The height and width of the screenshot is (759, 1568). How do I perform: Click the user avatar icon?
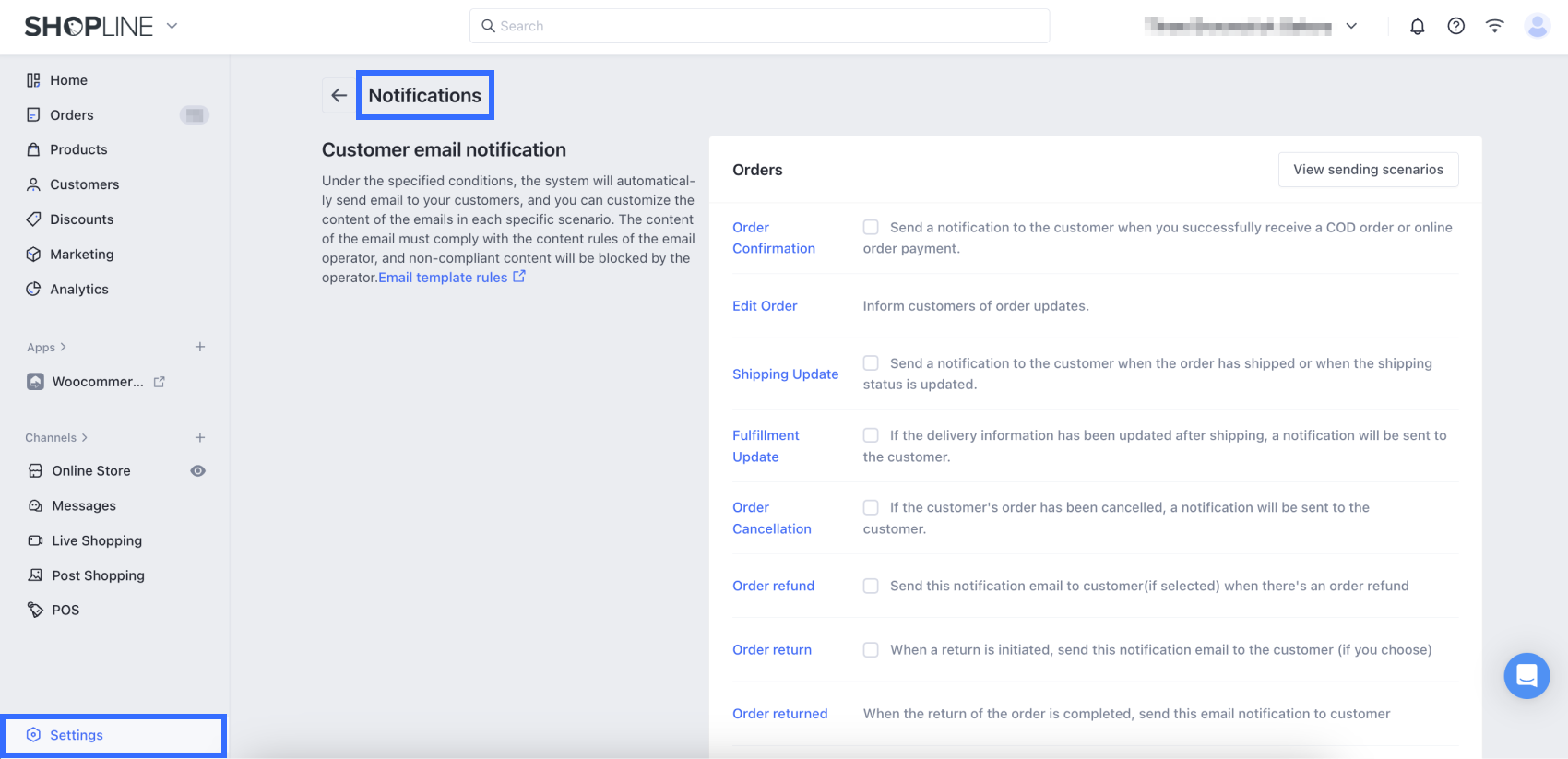pos(1537,27)
